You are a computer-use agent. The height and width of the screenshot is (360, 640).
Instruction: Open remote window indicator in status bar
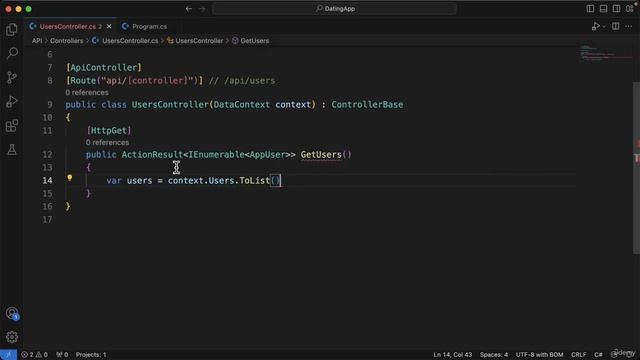[x=8, y=355]
